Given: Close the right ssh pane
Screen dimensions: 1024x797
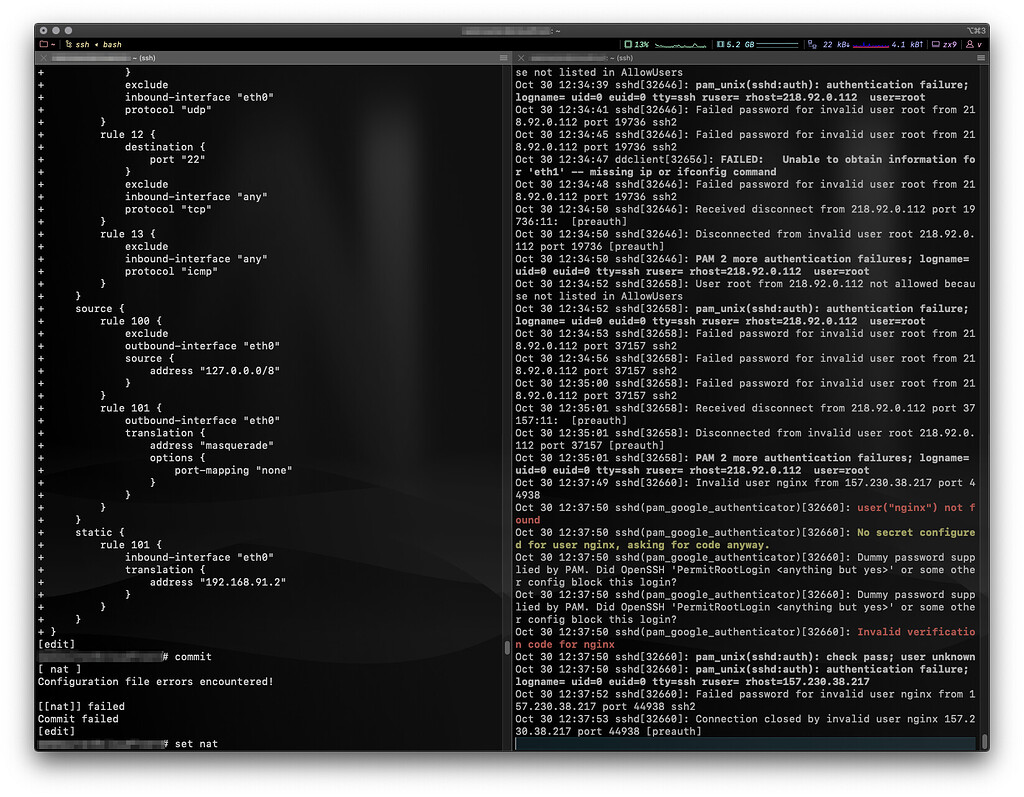Looking at the screenshot, I should click(521, 59).
